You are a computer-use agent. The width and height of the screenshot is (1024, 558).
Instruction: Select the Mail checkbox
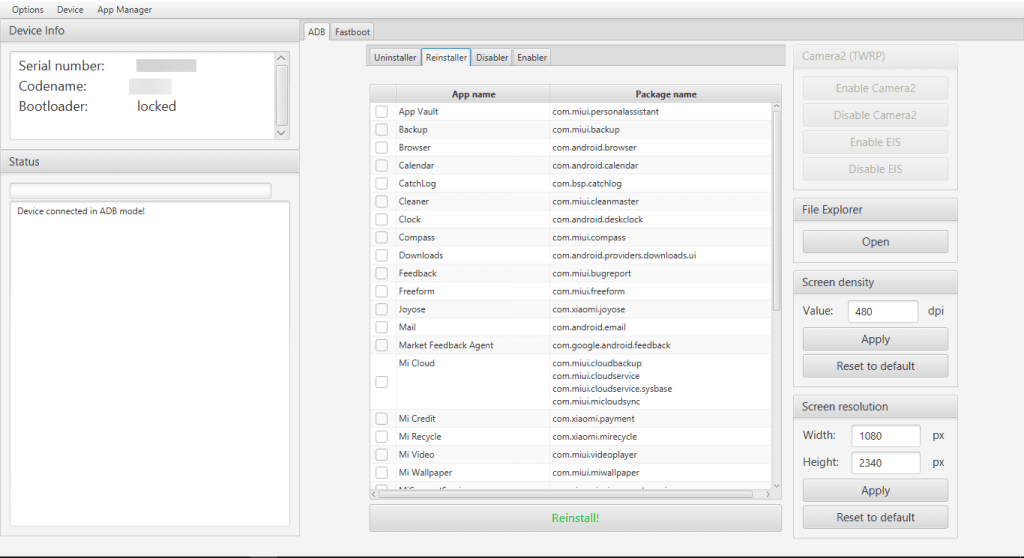(x=382, y=327)
